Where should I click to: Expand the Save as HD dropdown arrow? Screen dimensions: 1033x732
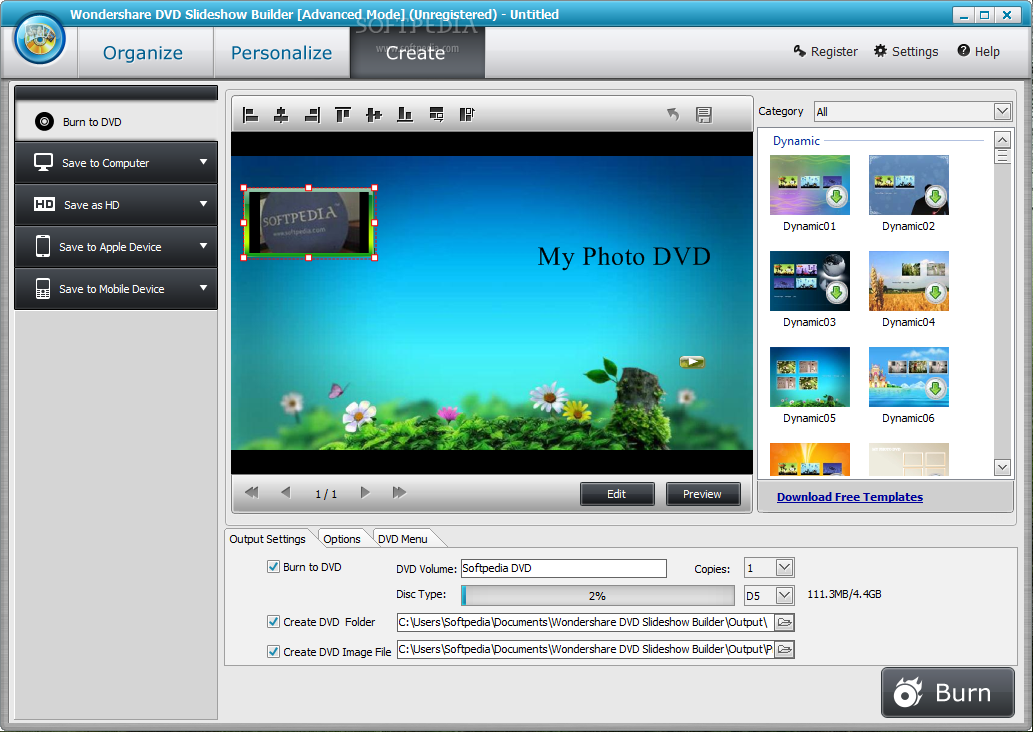[204, 204]
